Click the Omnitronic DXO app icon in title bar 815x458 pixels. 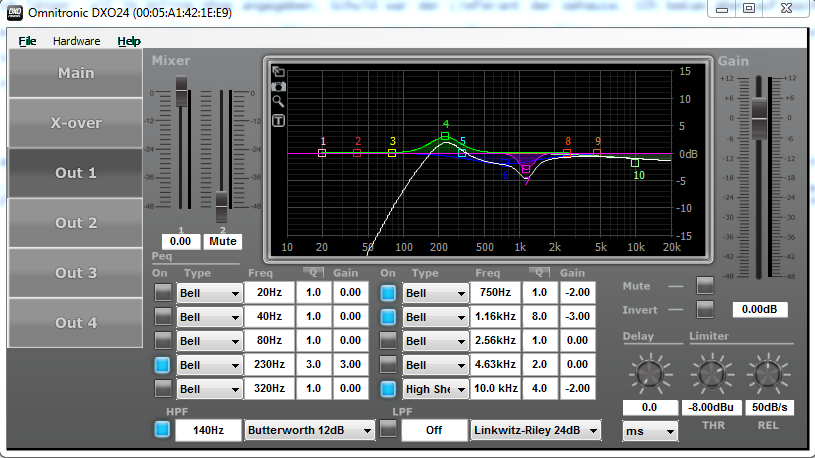tap(15, 12)
